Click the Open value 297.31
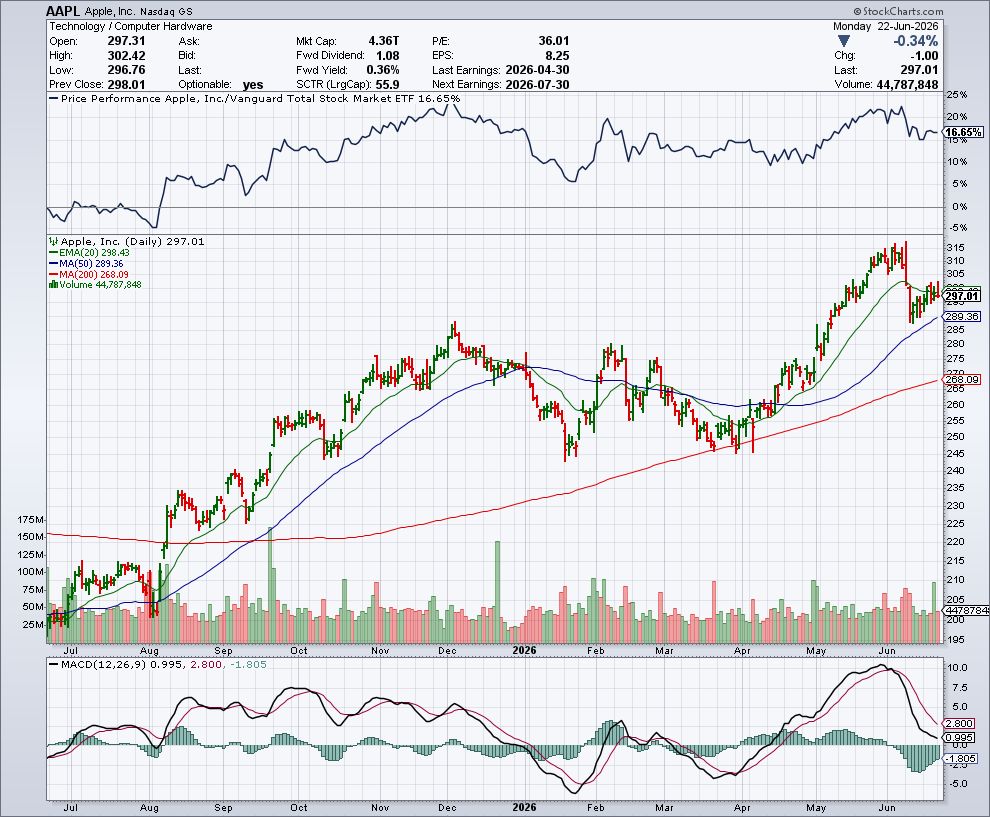 (126, 41)
